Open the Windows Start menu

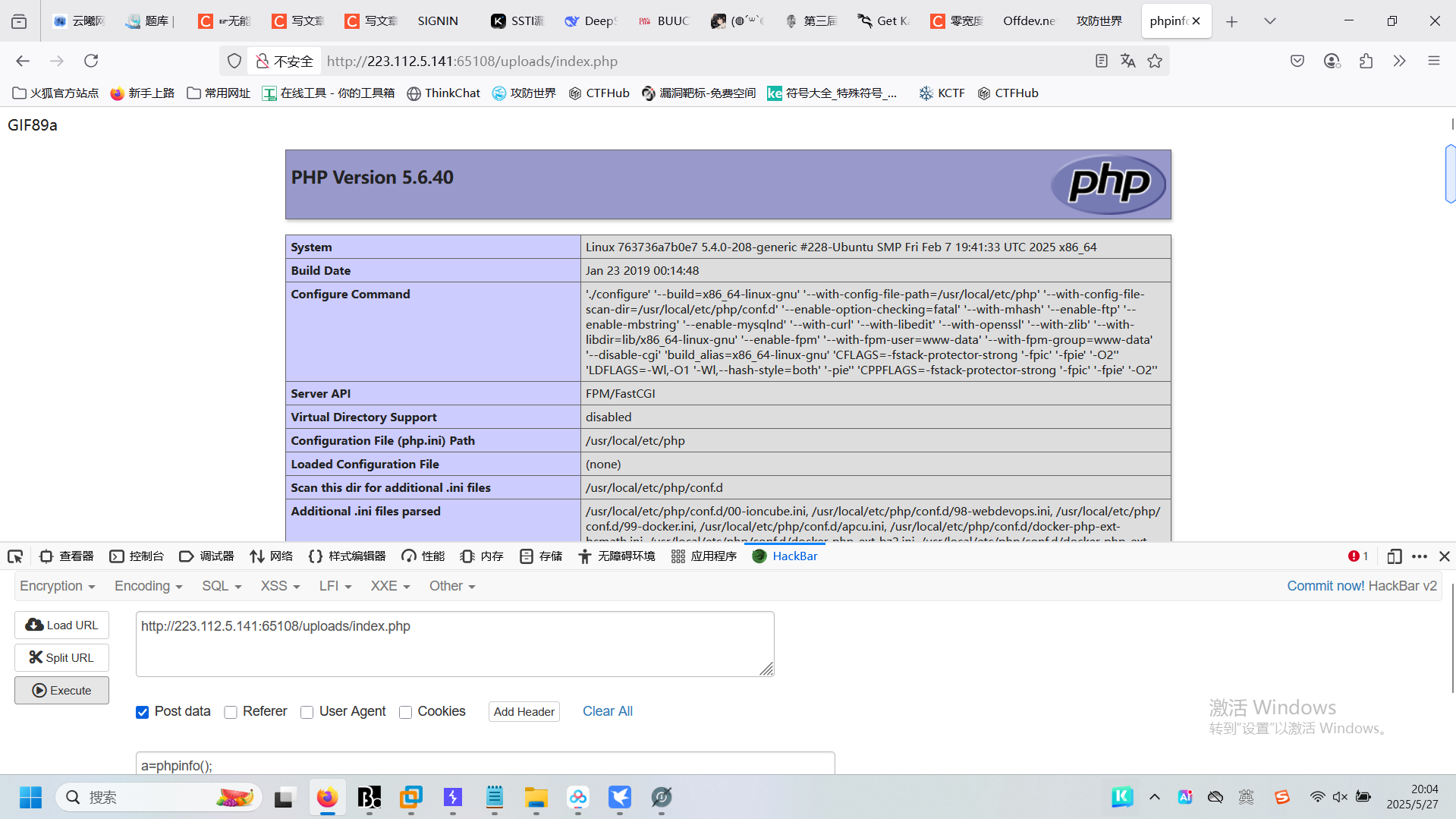[31, 797]
